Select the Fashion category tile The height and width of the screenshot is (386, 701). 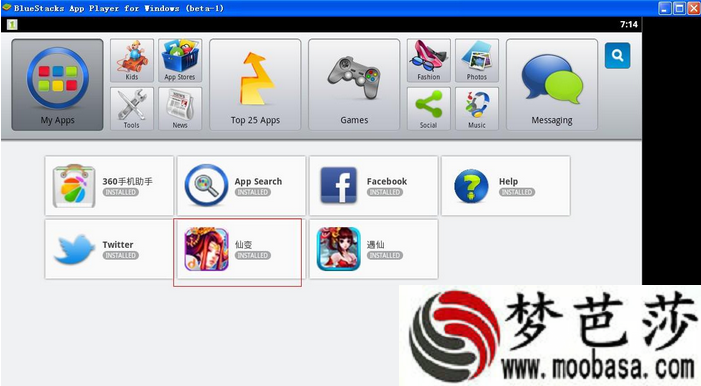[x=429, y=60]
